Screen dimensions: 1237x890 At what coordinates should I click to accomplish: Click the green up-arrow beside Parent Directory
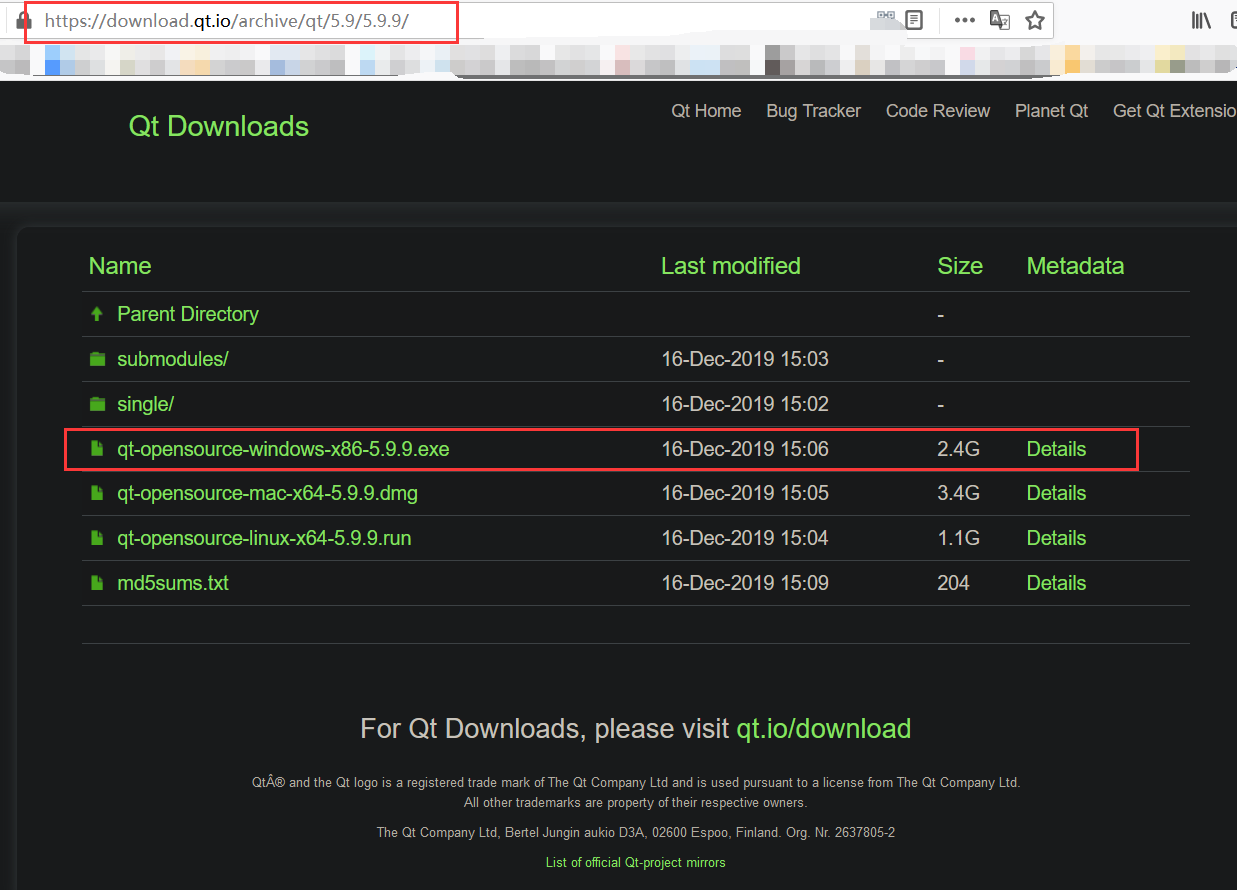(x=96, y=313)
